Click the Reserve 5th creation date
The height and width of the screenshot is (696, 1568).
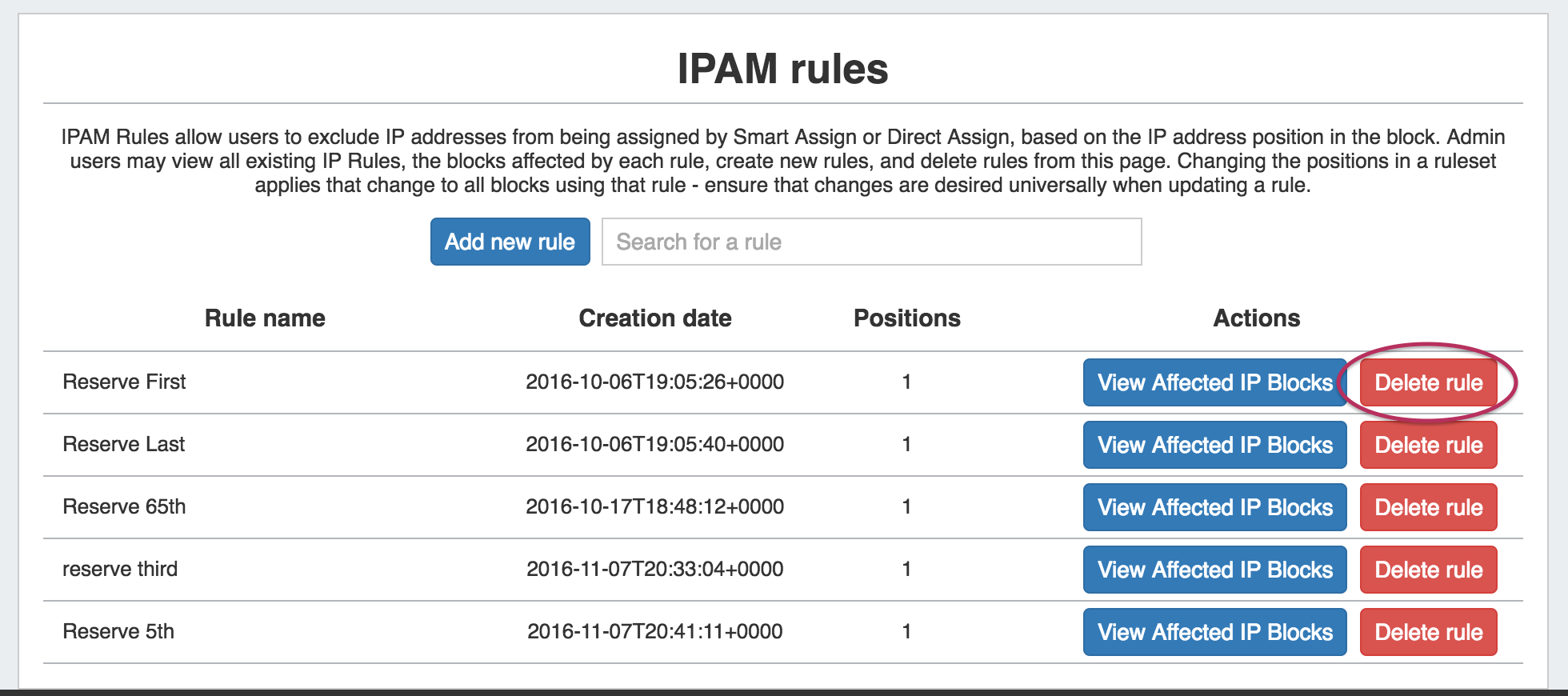654,631
